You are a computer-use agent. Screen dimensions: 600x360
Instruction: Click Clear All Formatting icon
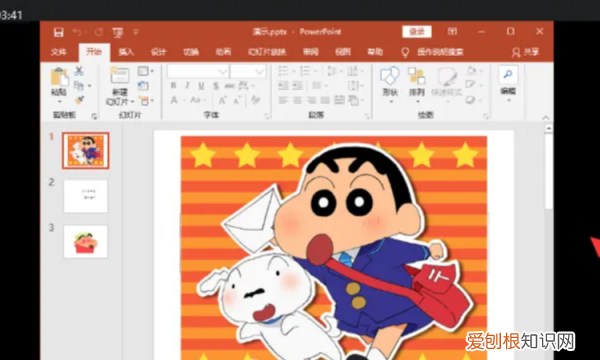256,100
